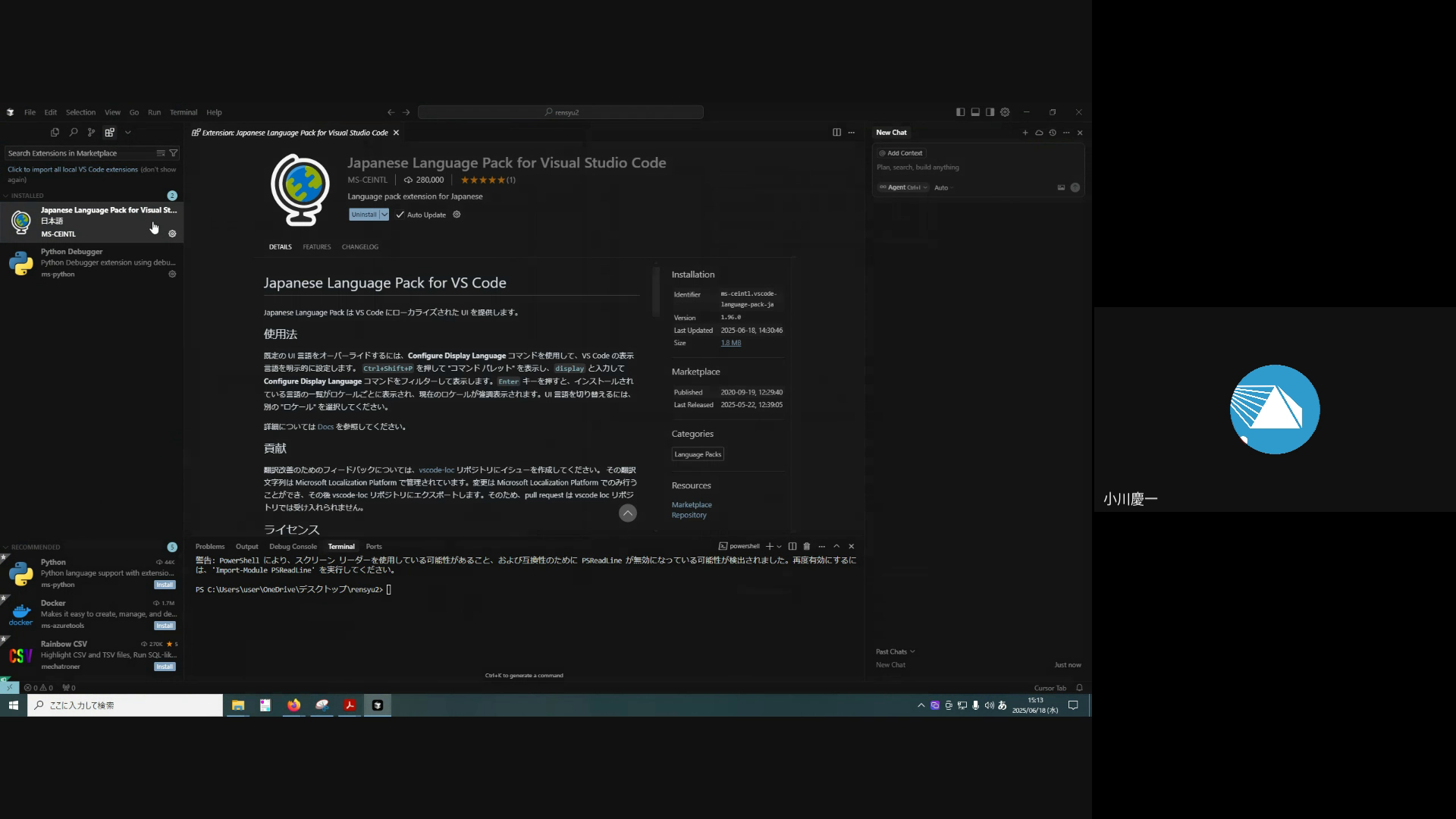
Task: Clear extensions search results icon
Action: [161, 153]
